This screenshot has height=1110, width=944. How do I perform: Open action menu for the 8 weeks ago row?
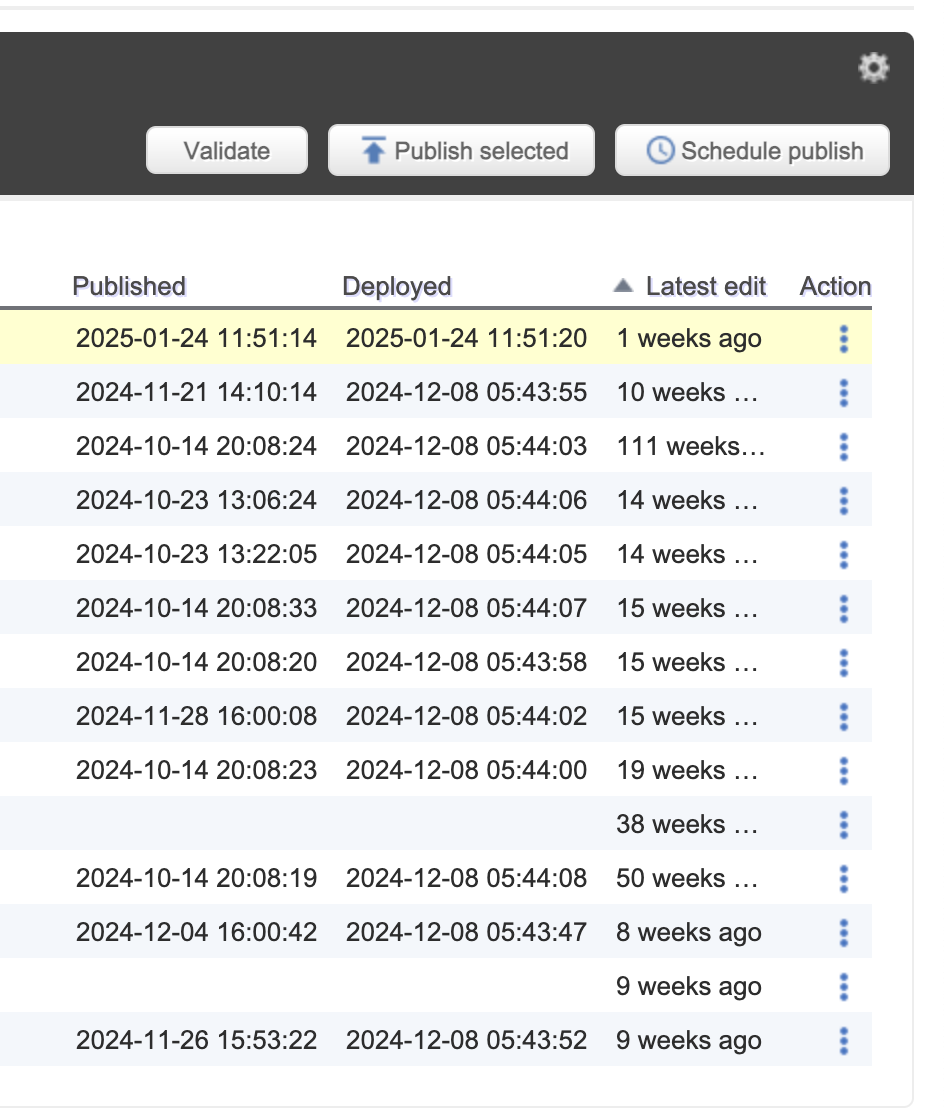pos(843,932)
